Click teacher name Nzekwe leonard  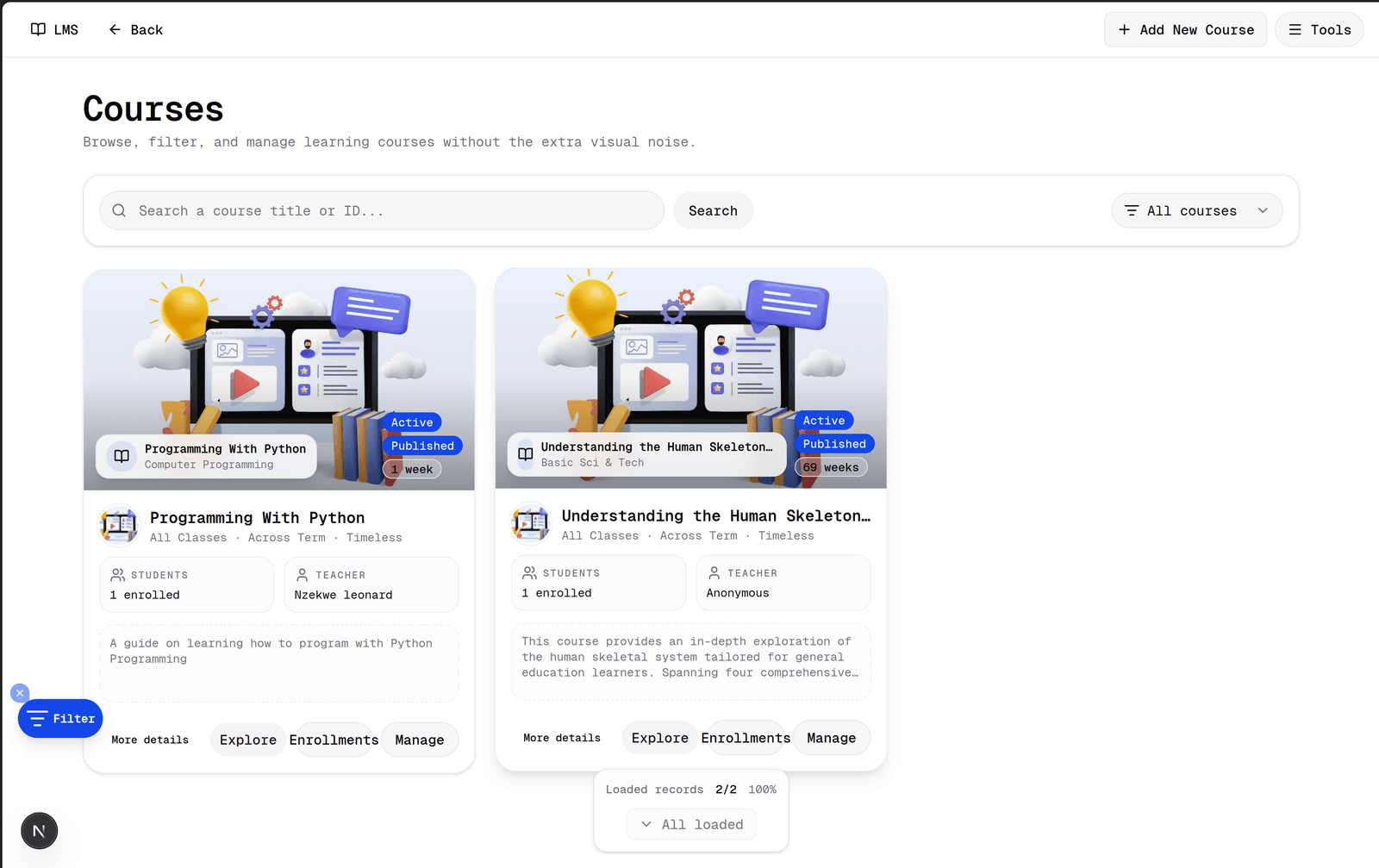[343, 595]
